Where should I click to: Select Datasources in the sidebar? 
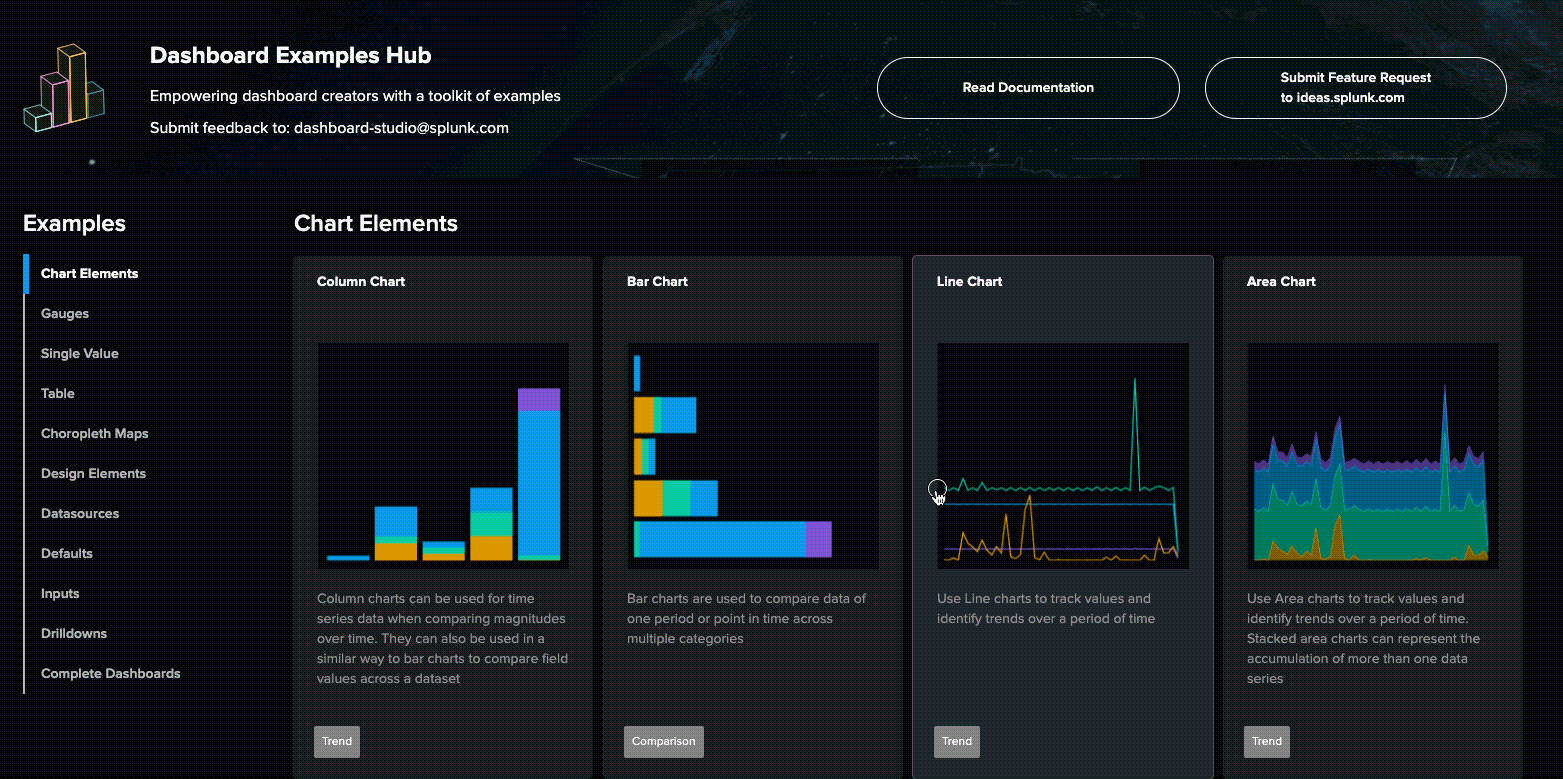(x=79, y=513)
